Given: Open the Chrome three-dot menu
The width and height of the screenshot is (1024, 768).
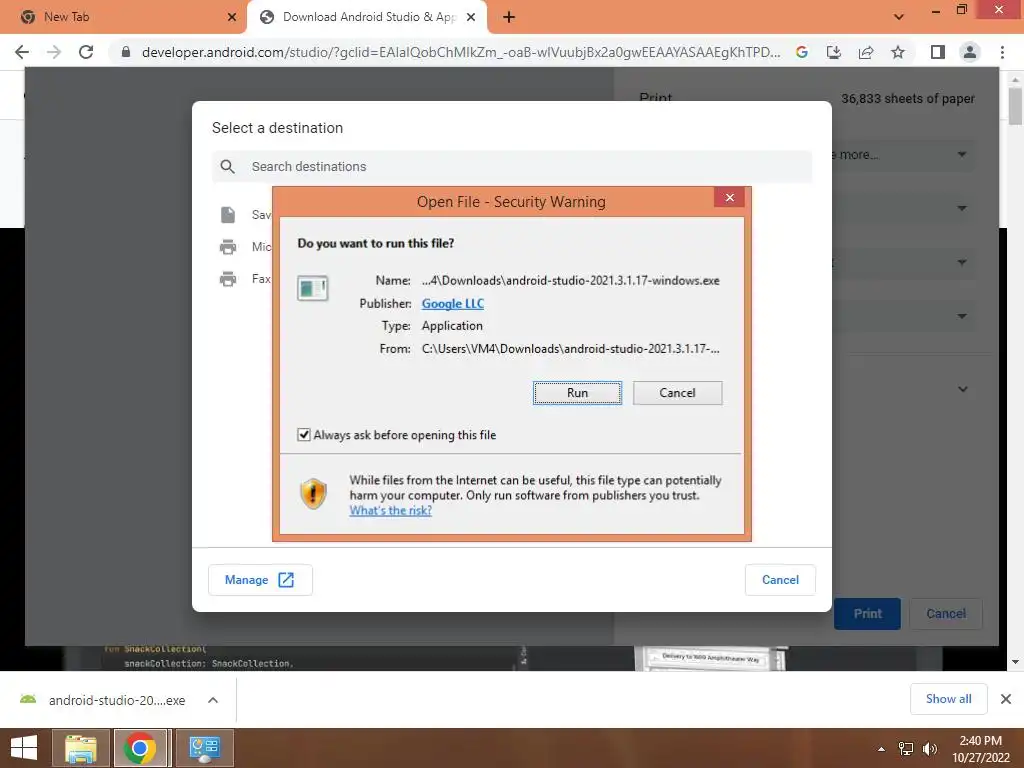Looking at the screenshot, I should 1002,52.
